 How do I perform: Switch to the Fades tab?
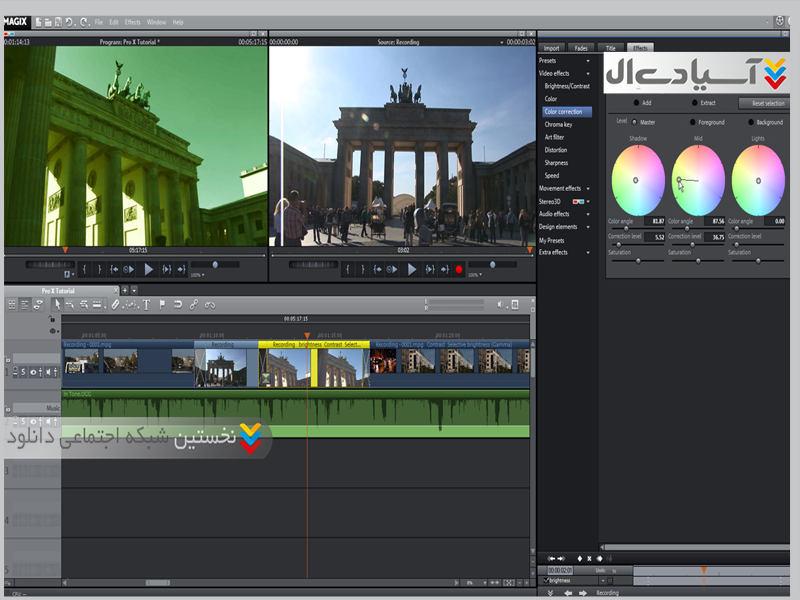tap(581, 48)
